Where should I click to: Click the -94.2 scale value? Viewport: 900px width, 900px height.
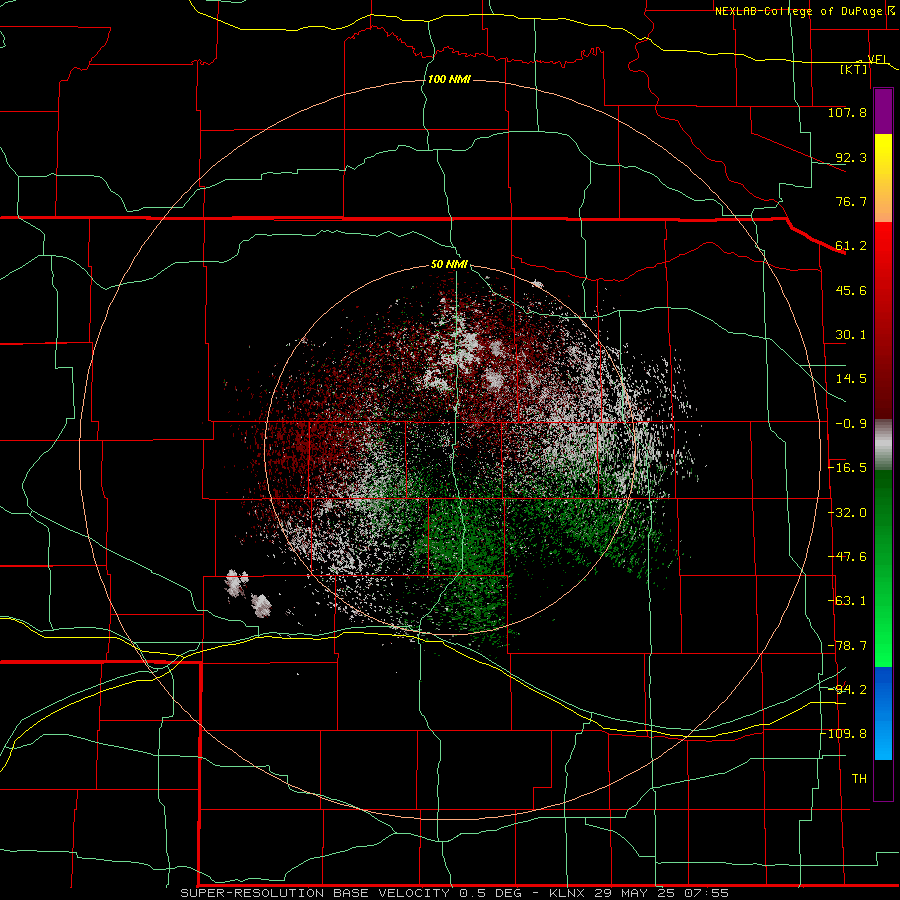click(847, 690)
